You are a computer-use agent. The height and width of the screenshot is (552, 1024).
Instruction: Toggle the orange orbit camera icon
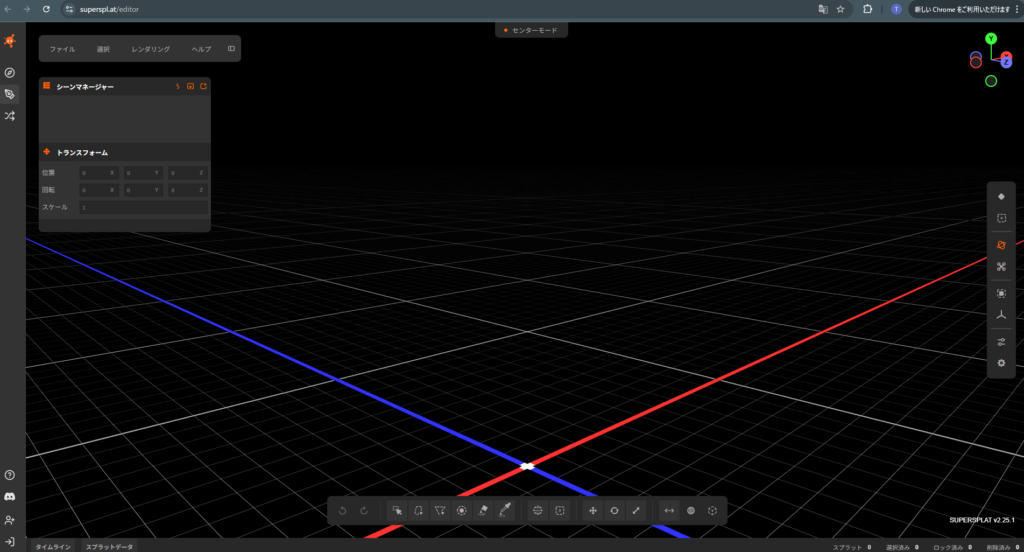[x=1001, y=245]
